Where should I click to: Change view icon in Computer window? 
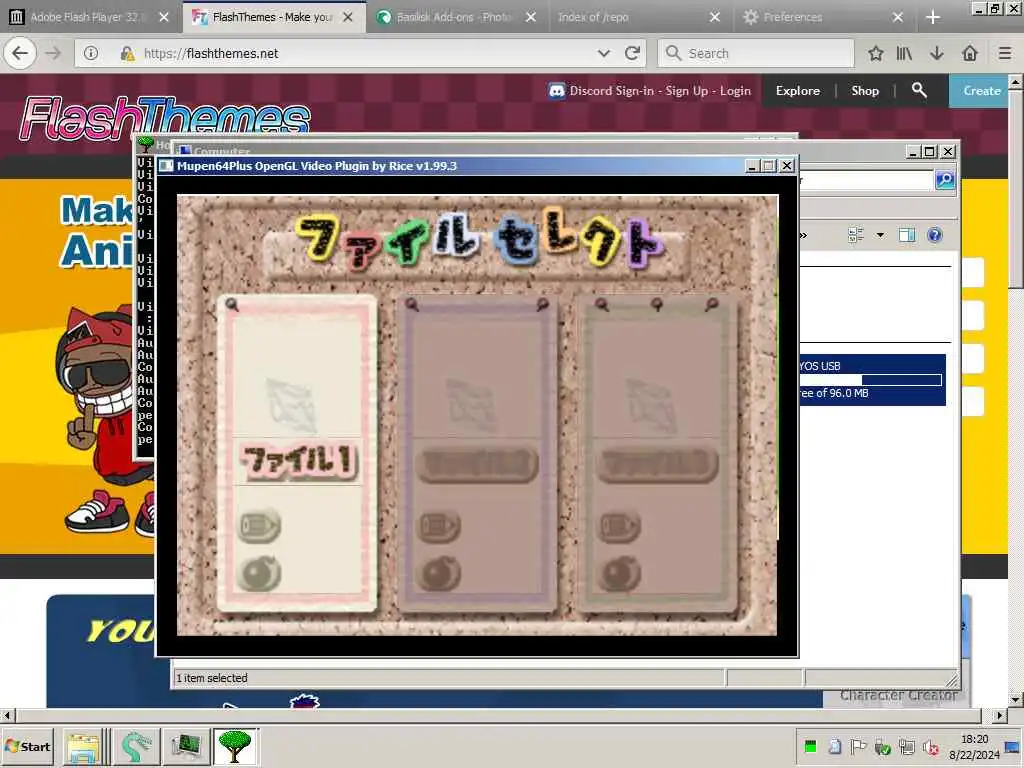tap(856, 235)
